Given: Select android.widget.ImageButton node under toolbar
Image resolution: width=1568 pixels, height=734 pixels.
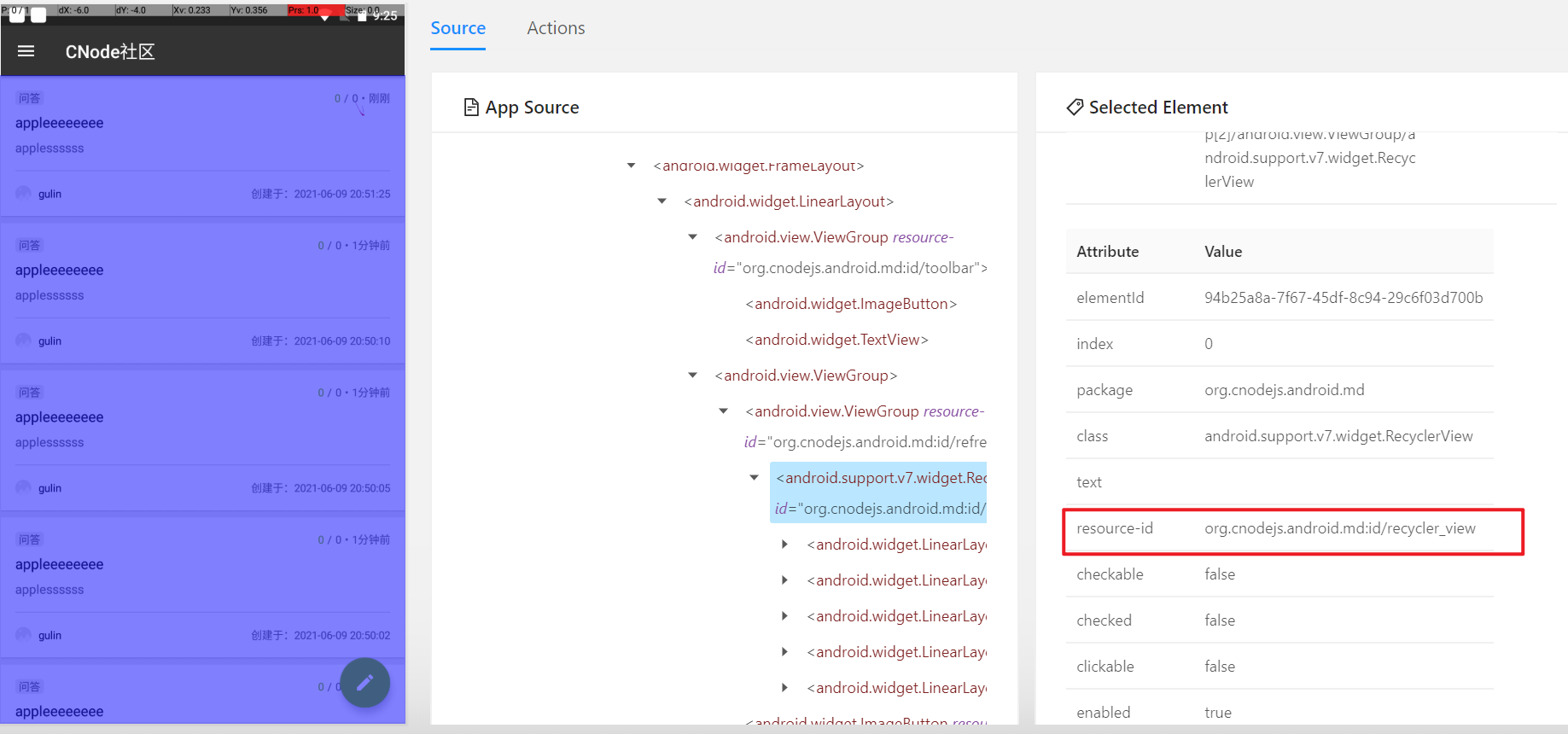Looking at the screenshot, I should 851,304.
